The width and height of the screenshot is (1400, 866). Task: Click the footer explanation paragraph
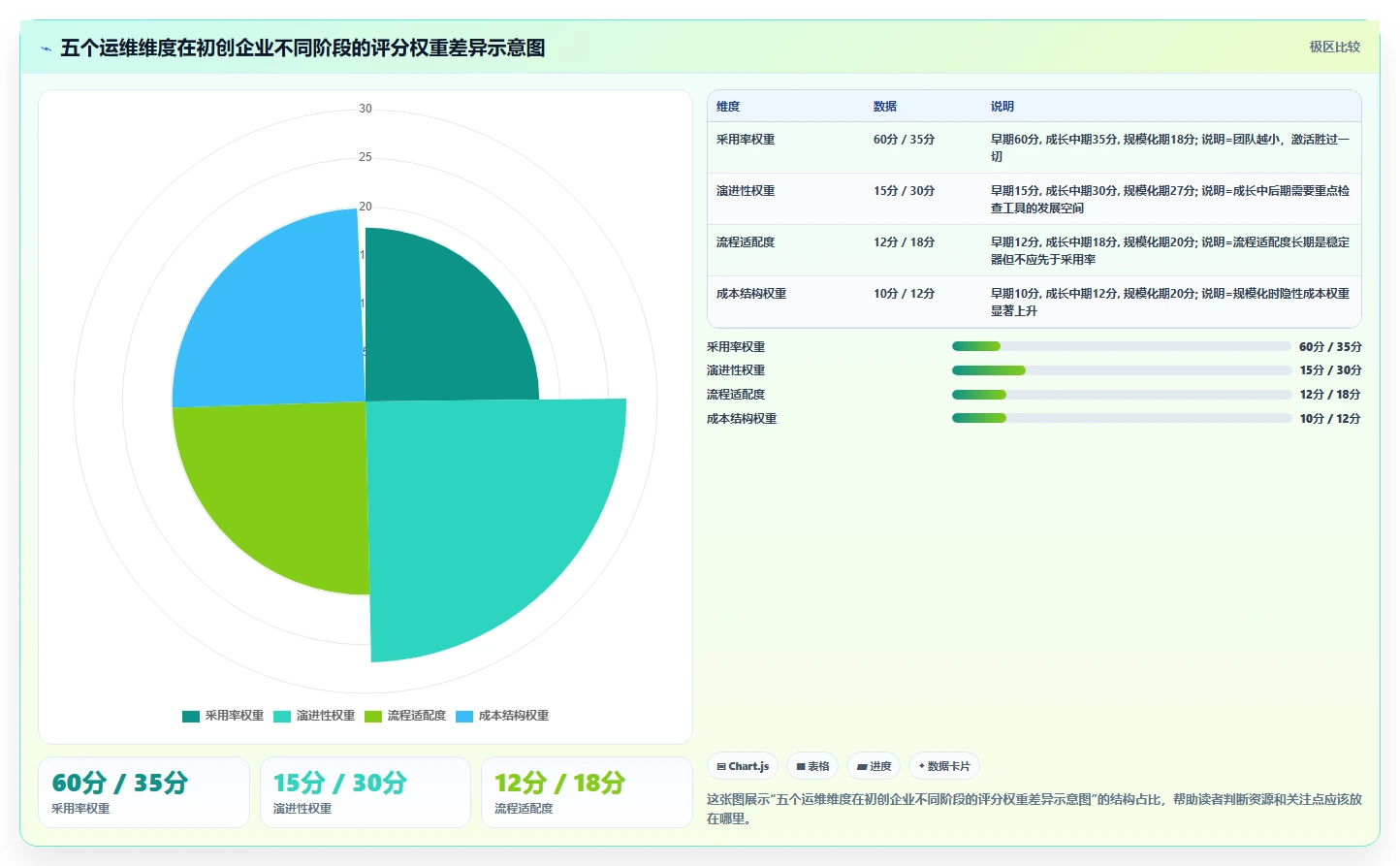coord(1034,809)
